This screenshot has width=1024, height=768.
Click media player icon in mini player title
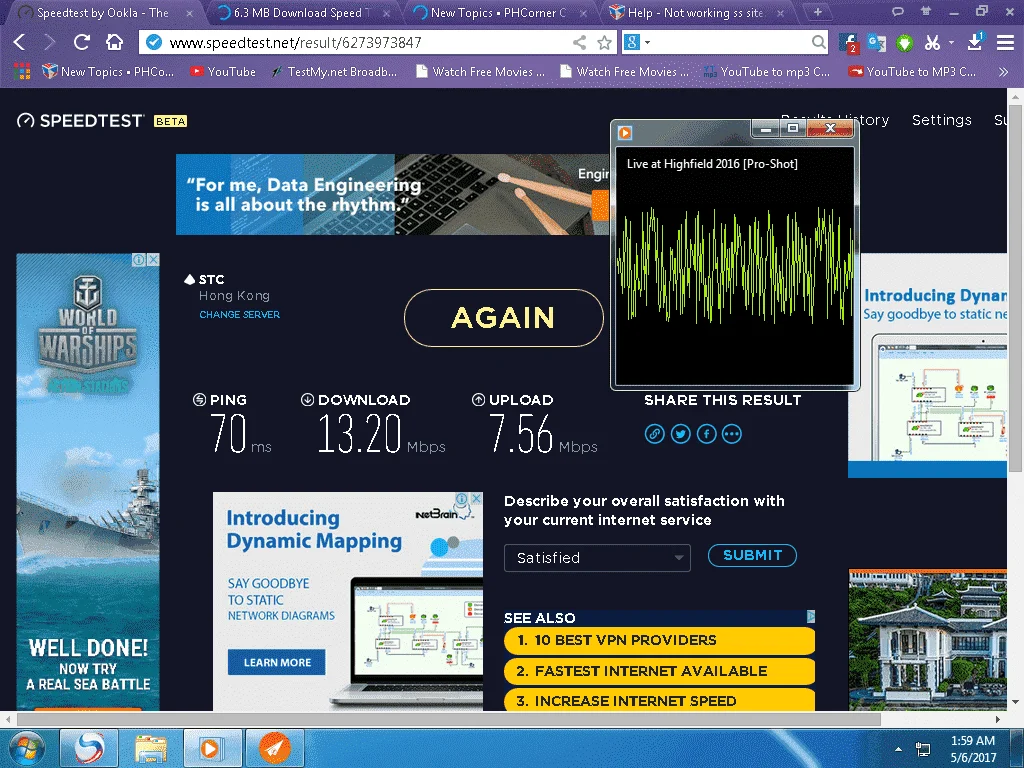(625, 133)
